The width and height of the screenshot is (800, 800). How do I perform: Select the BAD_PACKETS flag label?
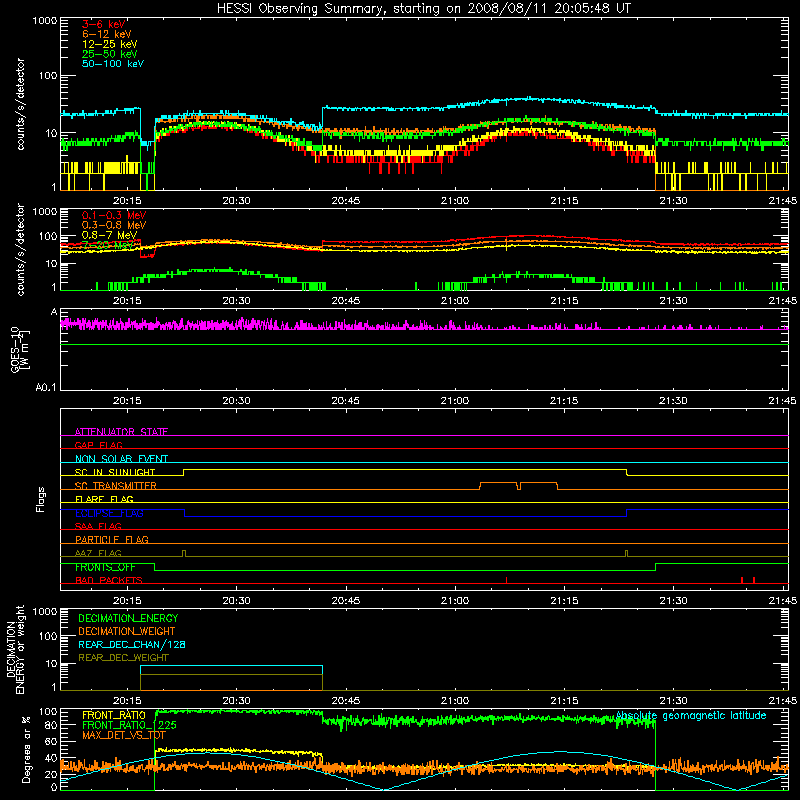coord(109,580)
